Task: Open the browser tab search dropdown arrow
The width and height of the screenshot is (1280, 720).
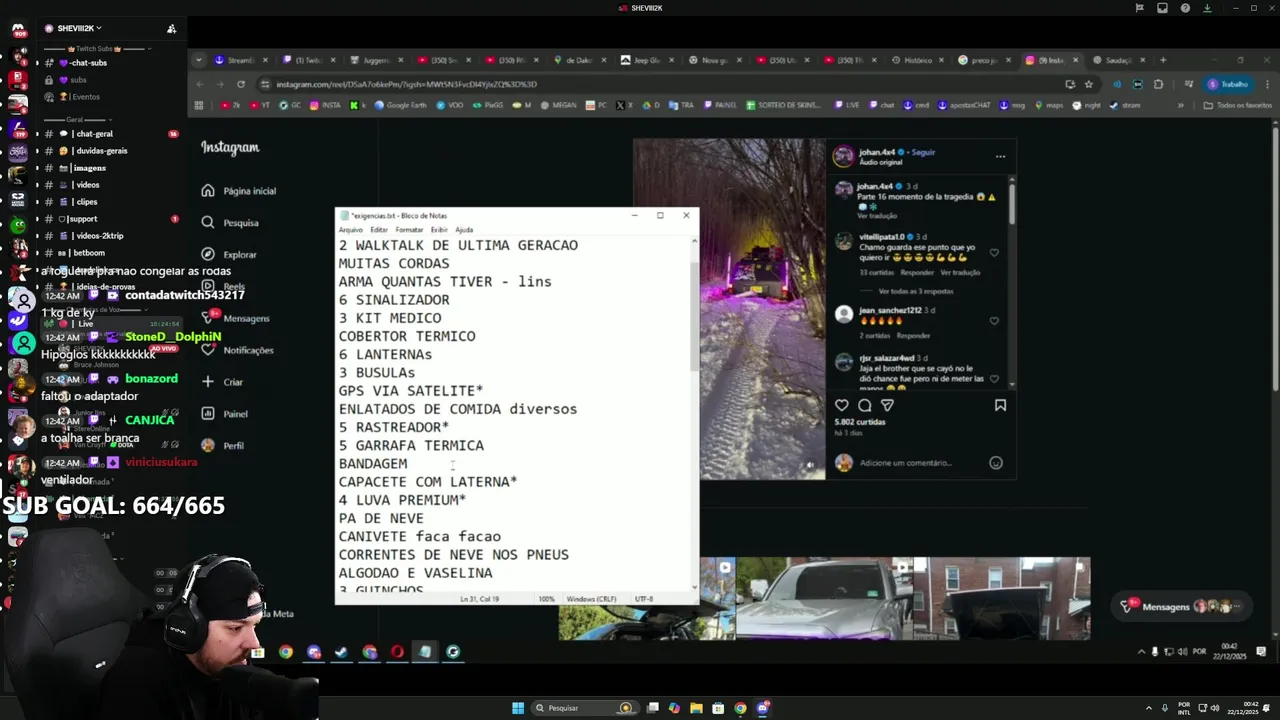Action: (199, 60)
